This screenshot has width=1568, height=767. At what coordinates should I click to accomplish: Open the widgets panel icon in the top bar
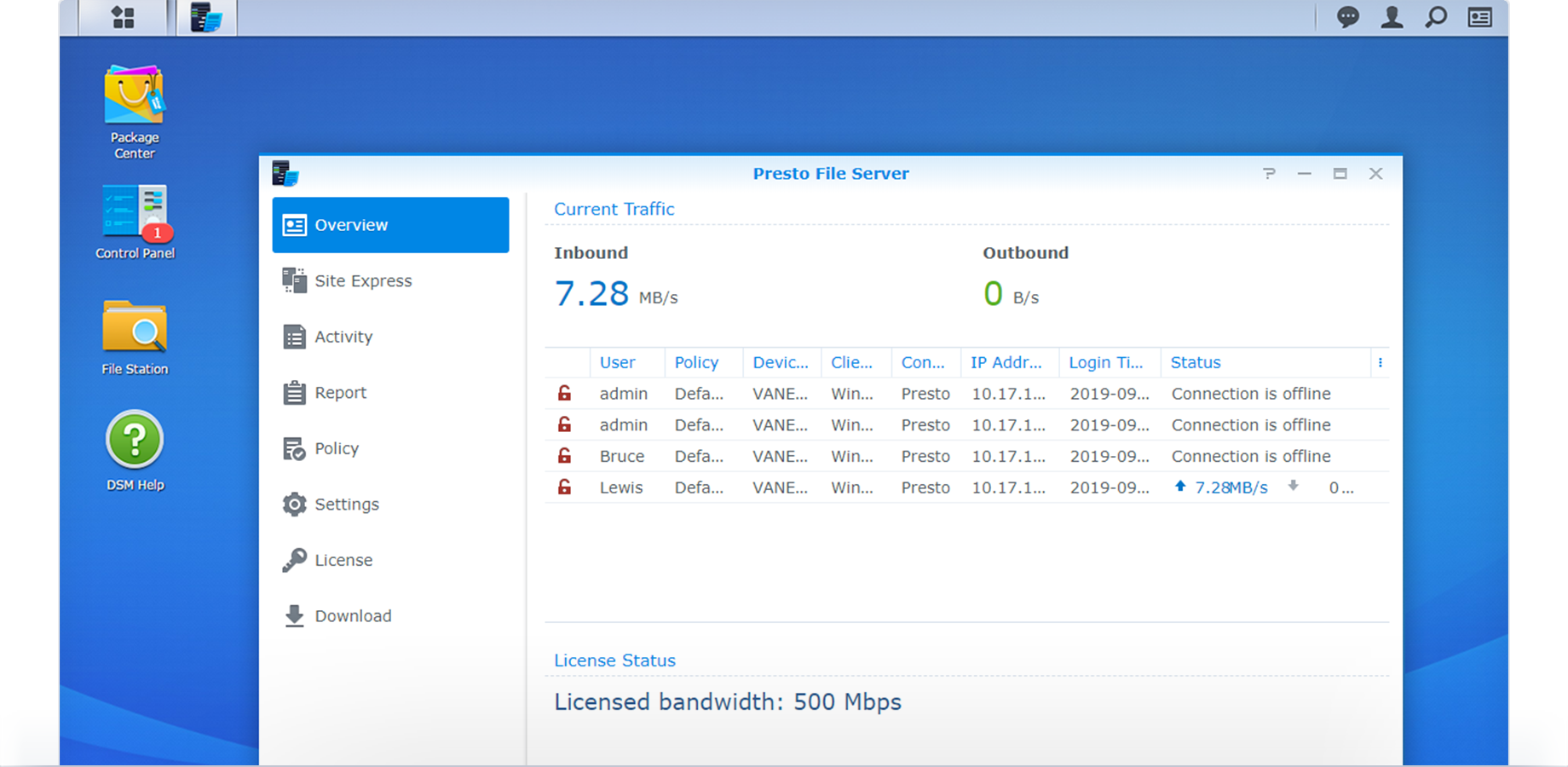pyautogui.click(x=1480, y=17)
